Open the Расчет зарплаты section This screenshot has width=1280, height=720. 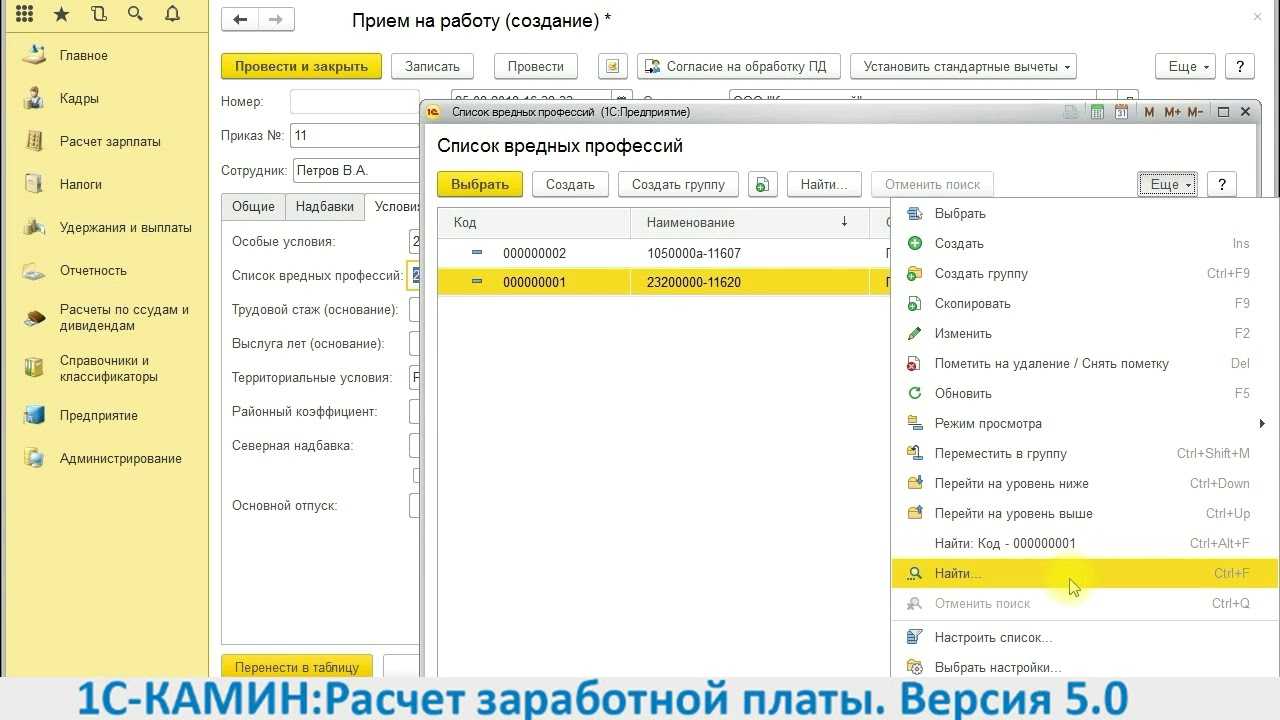coord(110,141)
